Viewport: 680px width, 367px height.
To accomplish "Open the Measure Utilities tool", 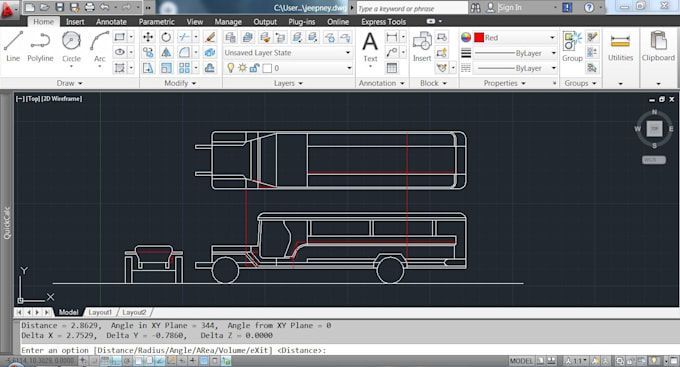I will (620, 46).
